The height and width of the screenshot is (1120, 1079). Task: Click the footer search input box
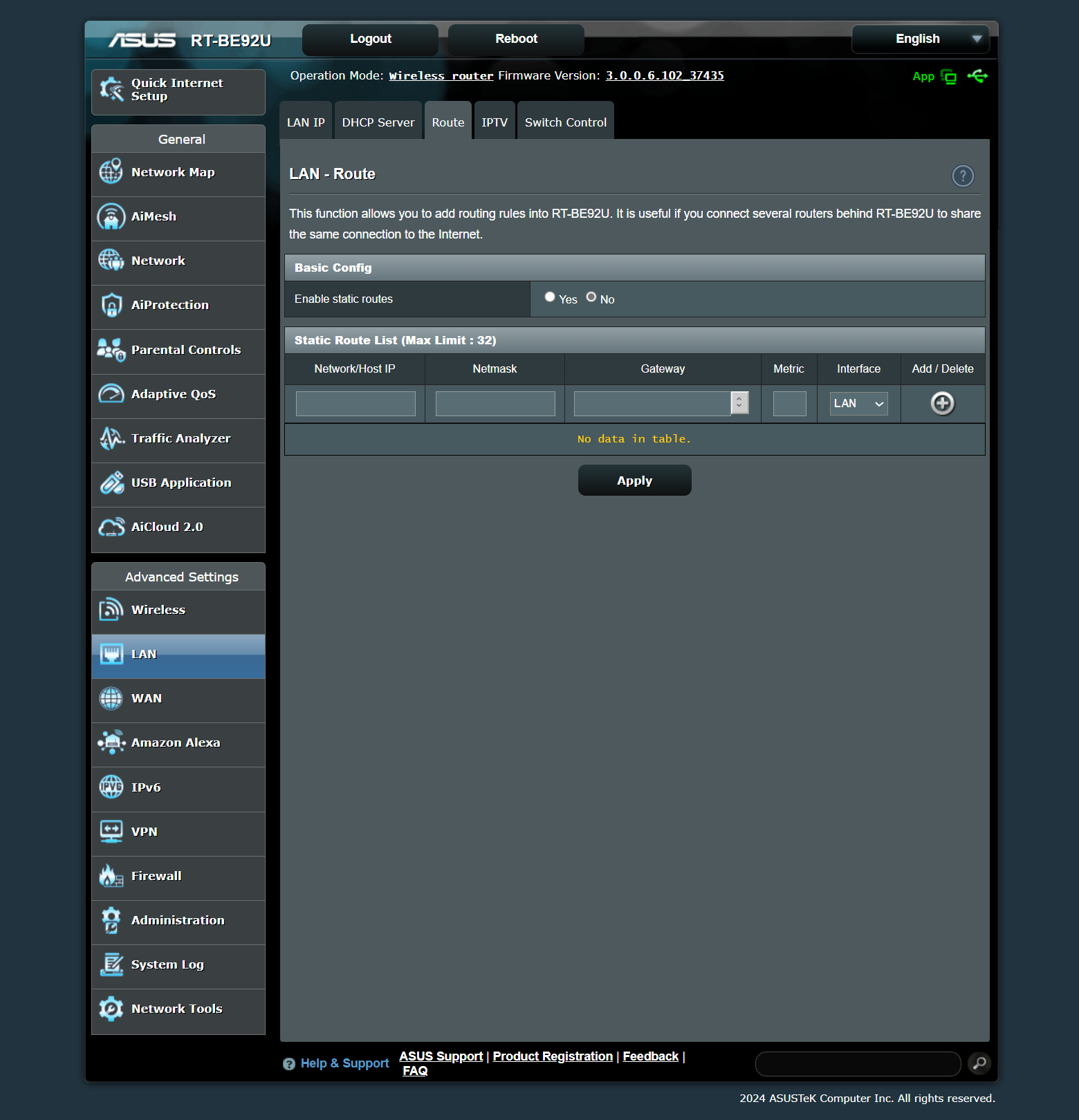(858, 1064)
